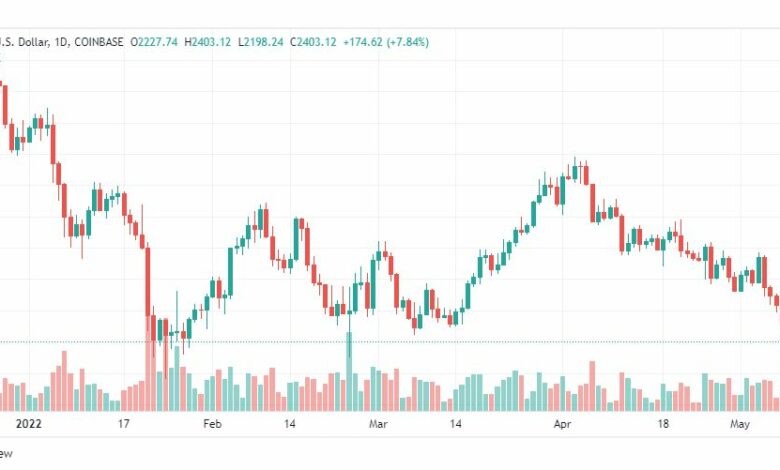
Task: Click the +174.62 (+7.84%) change value
Action: 386,42
